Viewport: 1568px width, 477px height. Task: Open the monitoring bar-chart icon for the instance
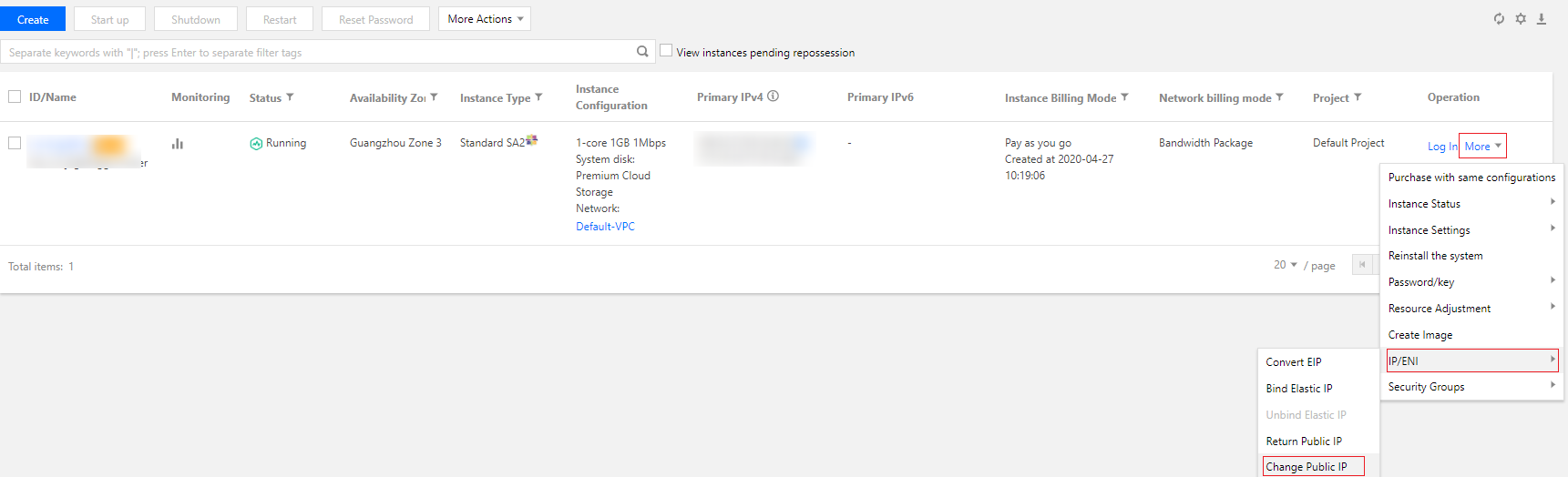[x=178, y=144]
